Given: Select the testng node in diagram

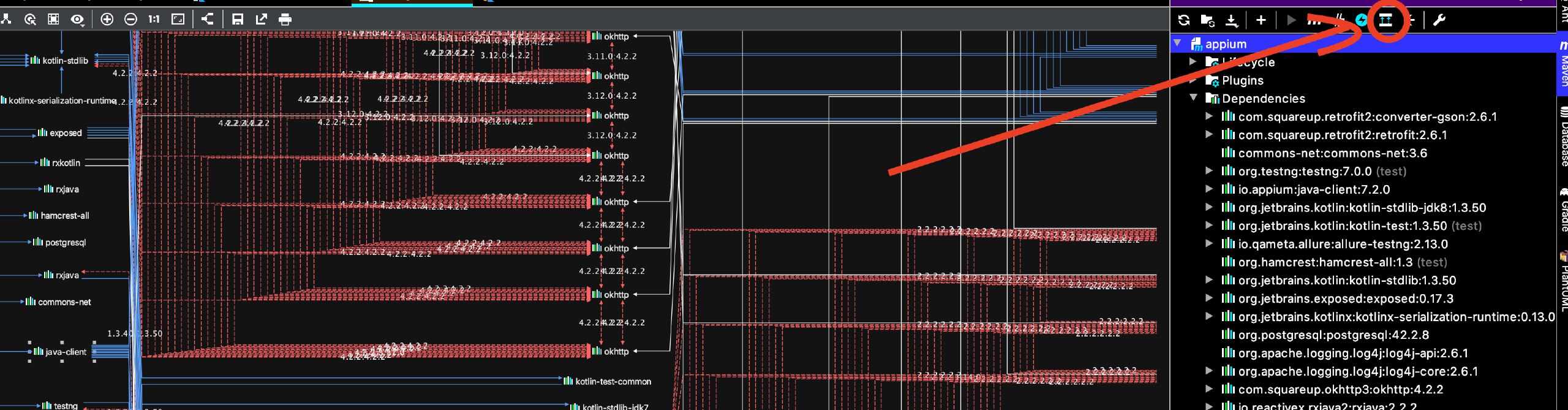Looking at the screenshot, I should pyautogui.click(x=60, y=405).
